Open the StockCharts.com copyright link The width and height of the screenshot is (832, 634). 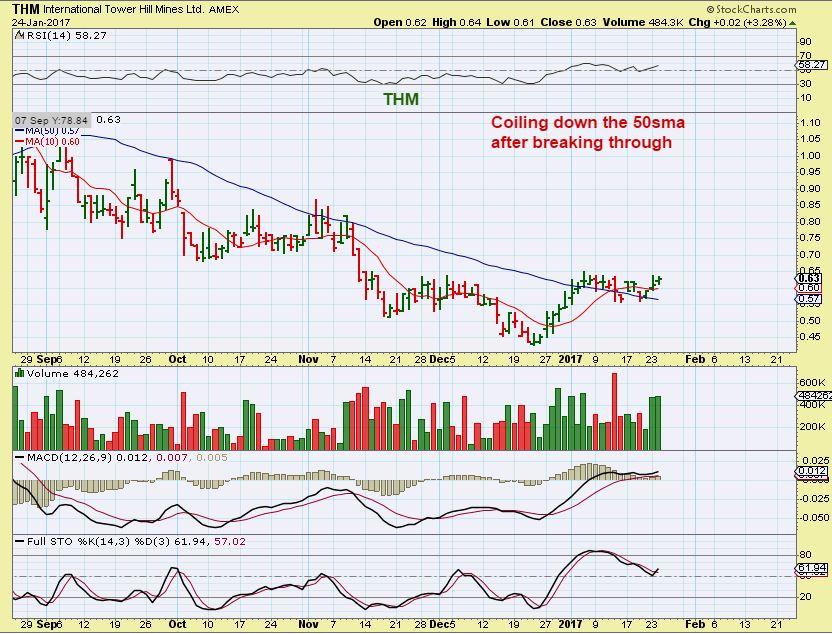point(751,10)
